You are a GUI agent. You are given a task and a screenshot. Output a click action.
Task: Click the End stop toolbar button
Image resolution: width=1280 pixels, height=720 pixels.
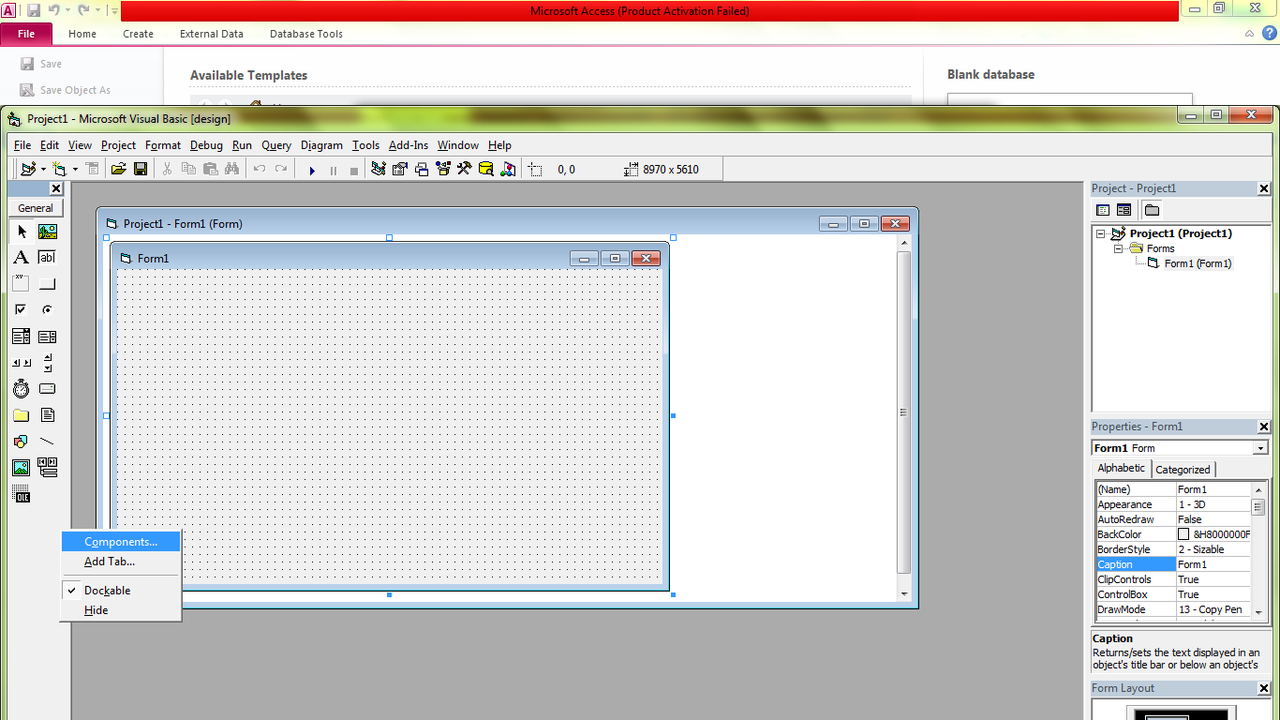point(354,170)
